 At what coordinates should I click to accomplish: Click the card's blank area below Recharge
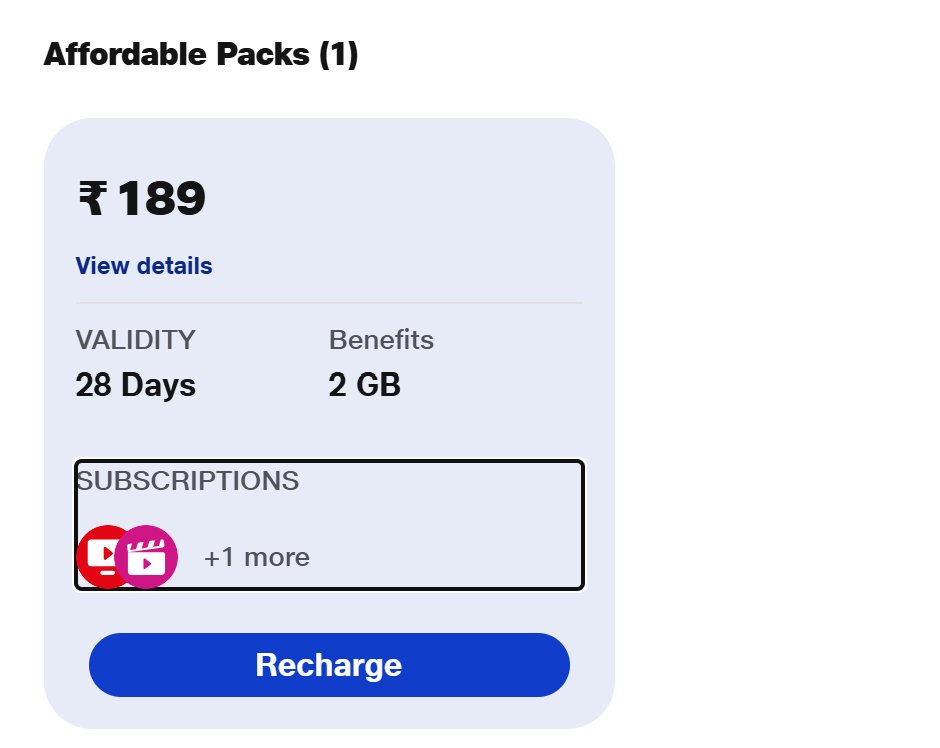(329, 712)
